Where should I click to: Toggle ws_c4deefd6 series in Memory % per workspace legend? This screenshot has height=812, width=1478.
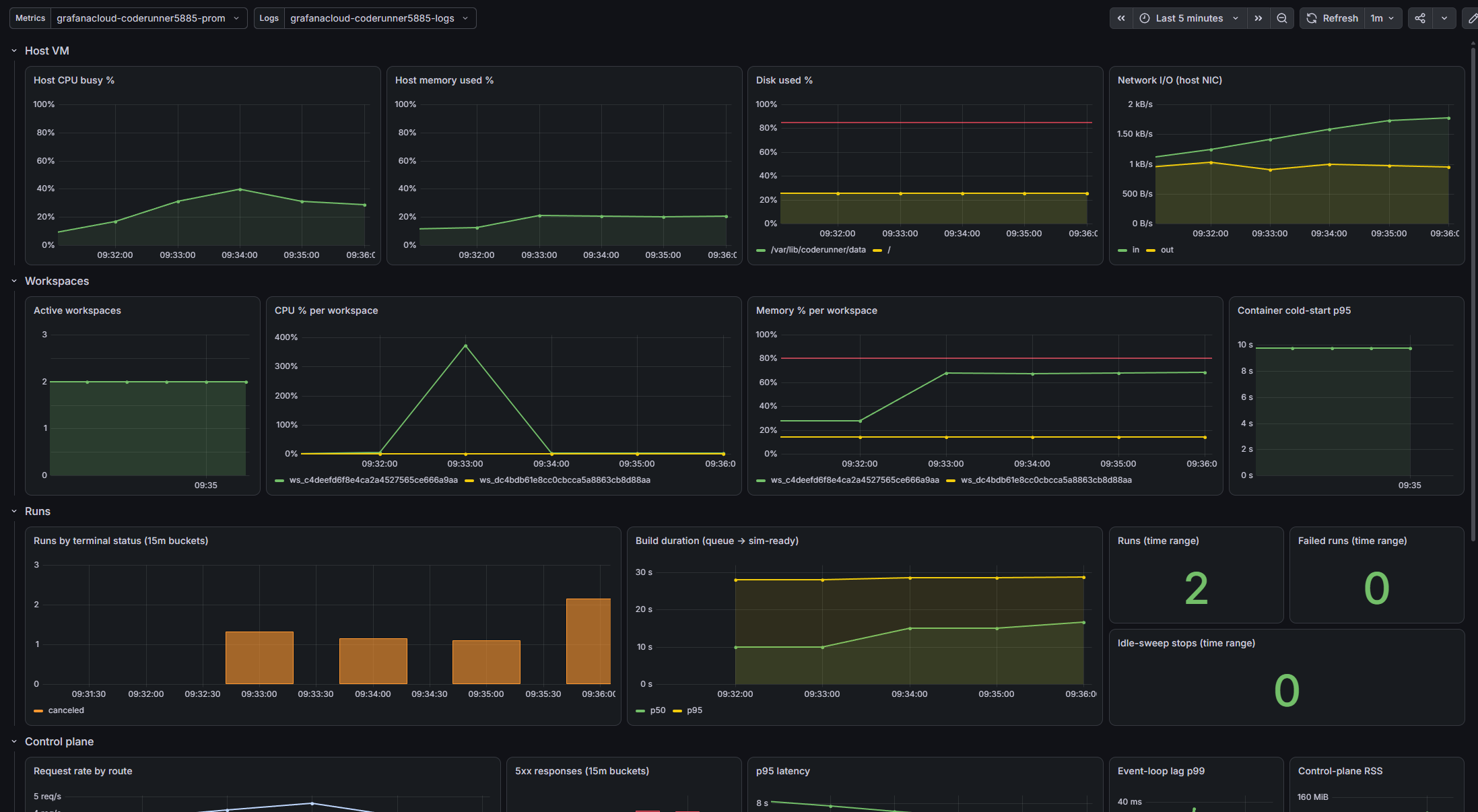[855, 480]
